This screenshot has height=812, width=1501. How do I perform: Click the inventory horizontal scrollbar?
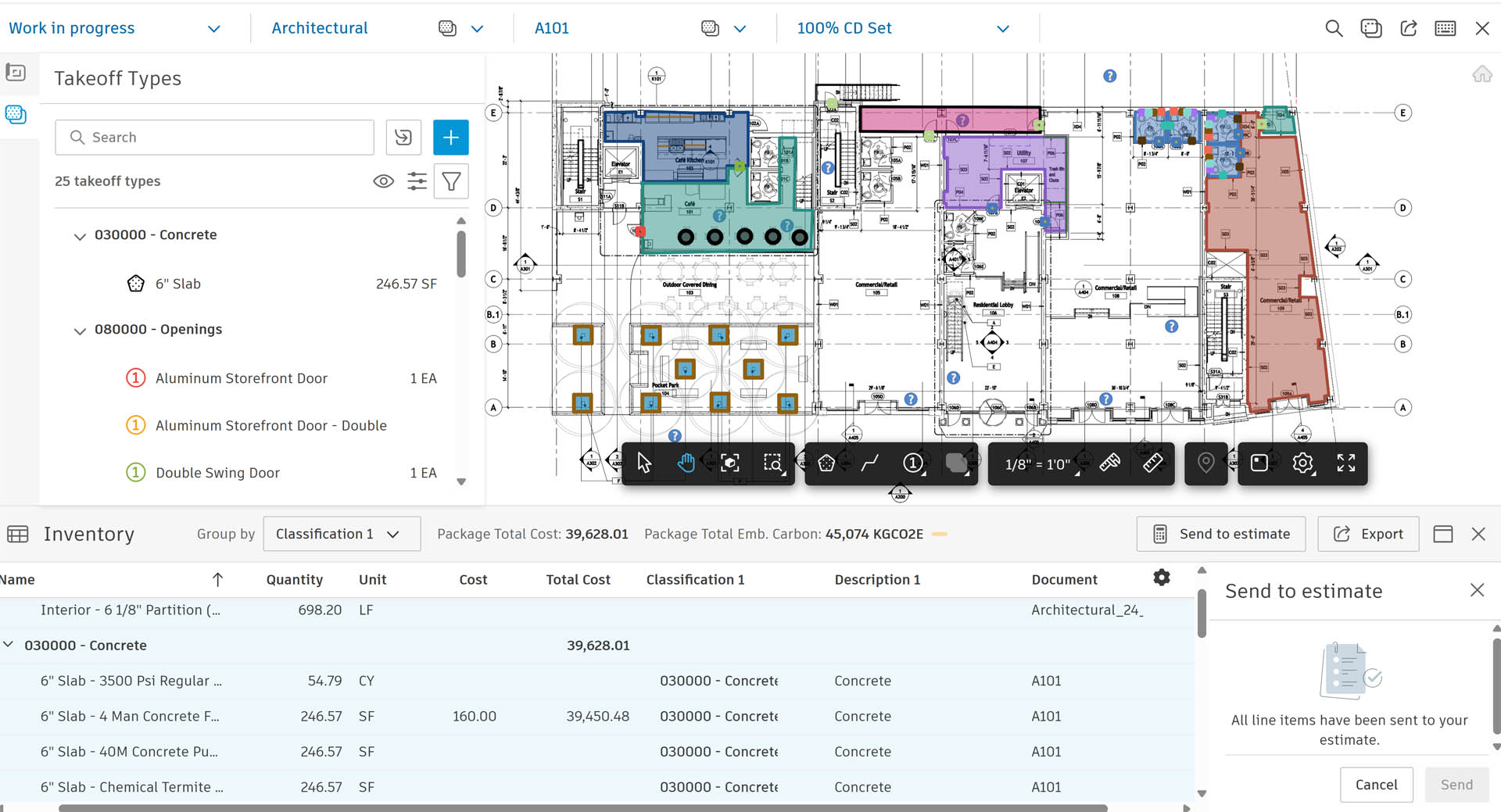pos(582,807)
